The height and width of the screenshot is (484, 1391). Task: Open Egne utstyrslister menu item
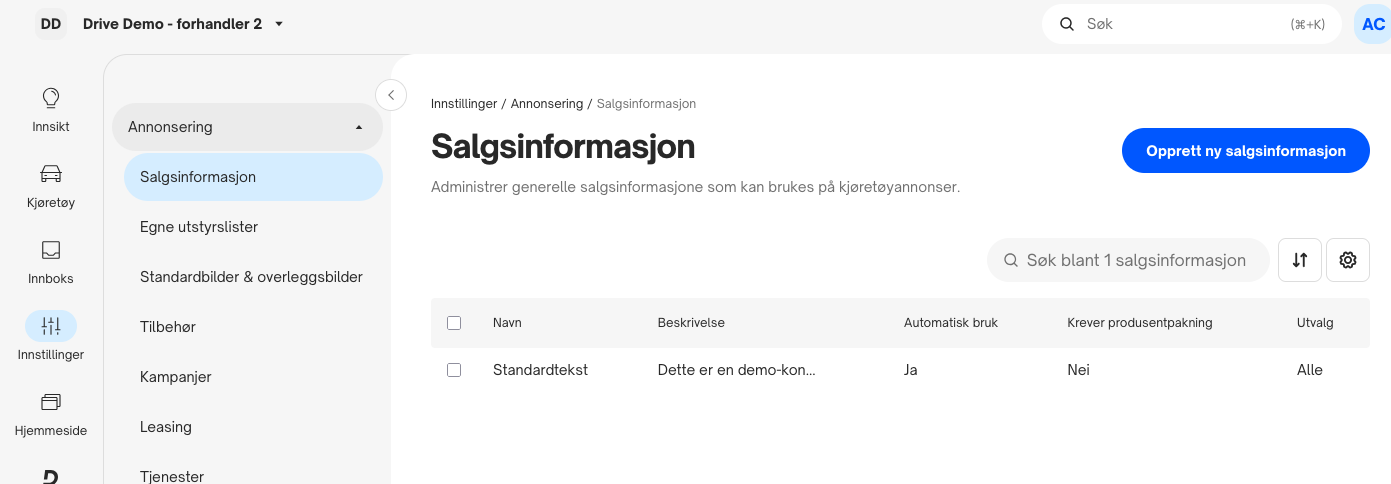[x=199, y=227]
